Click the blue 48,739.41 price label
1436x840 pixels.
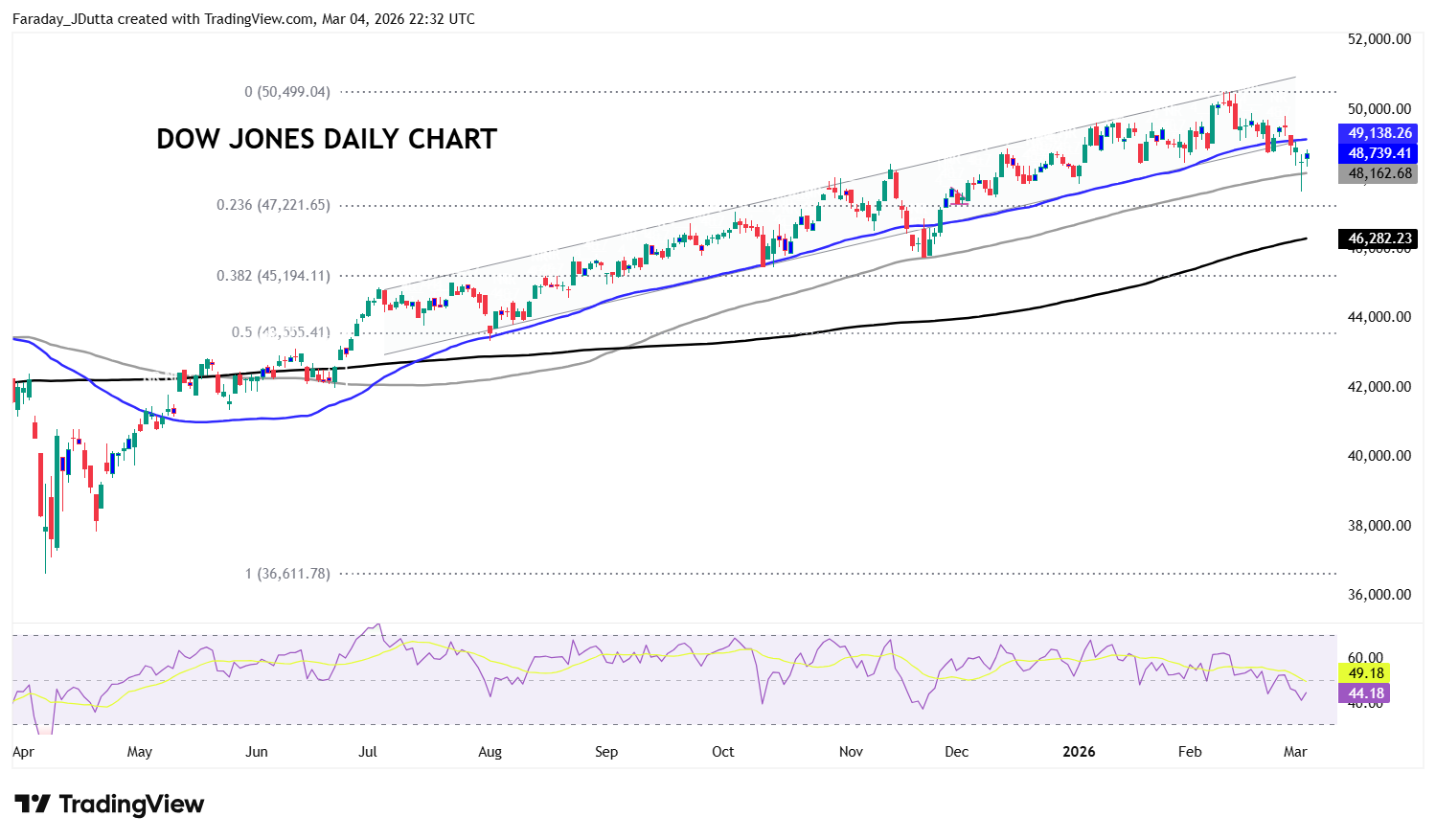(x=1378, y=153)
